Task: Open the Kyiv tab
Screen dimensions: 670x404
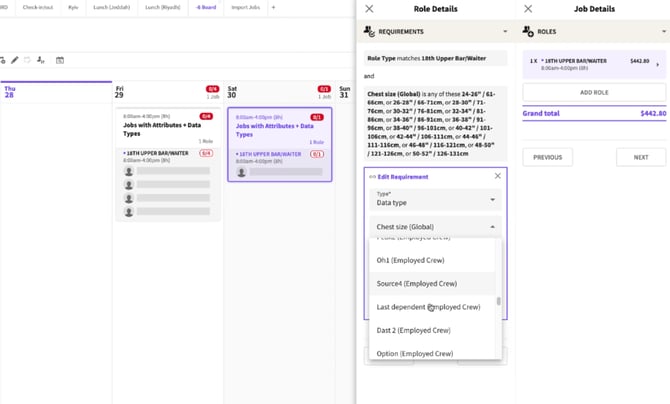Action: click(73, 7)
